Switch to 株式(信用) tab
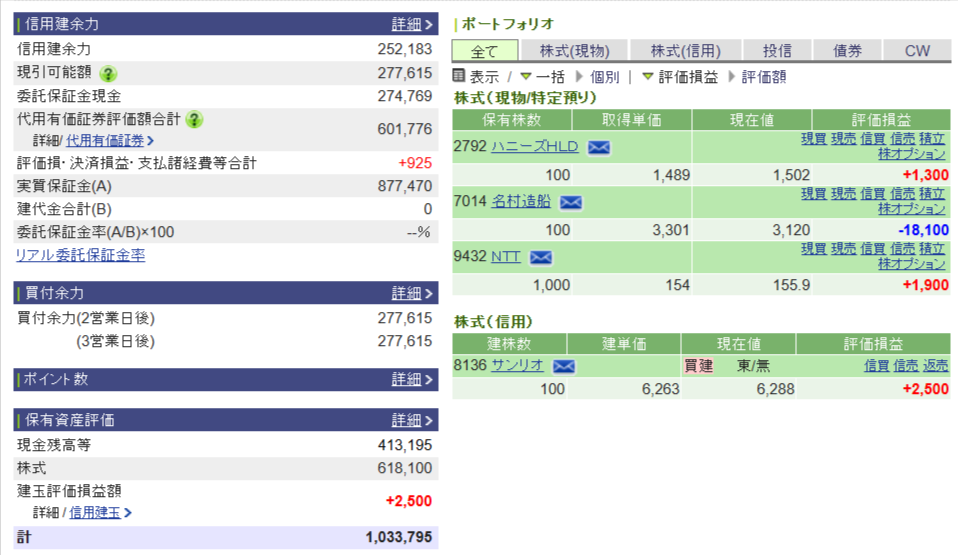 pyautogui.click(x=686, y=51)
